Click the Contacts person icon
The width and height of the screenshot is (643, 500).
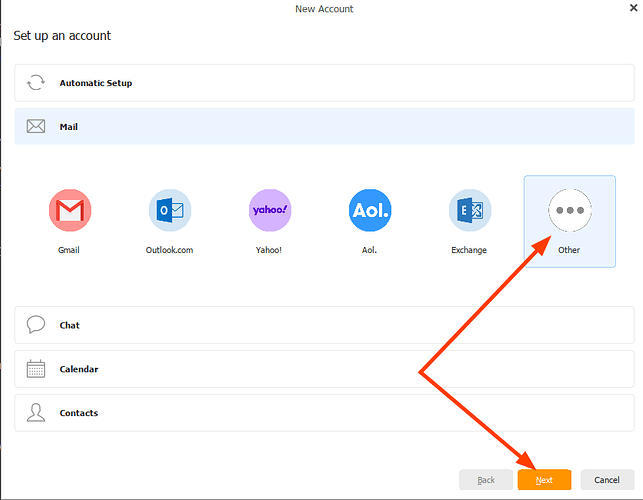tap(36, 413)
